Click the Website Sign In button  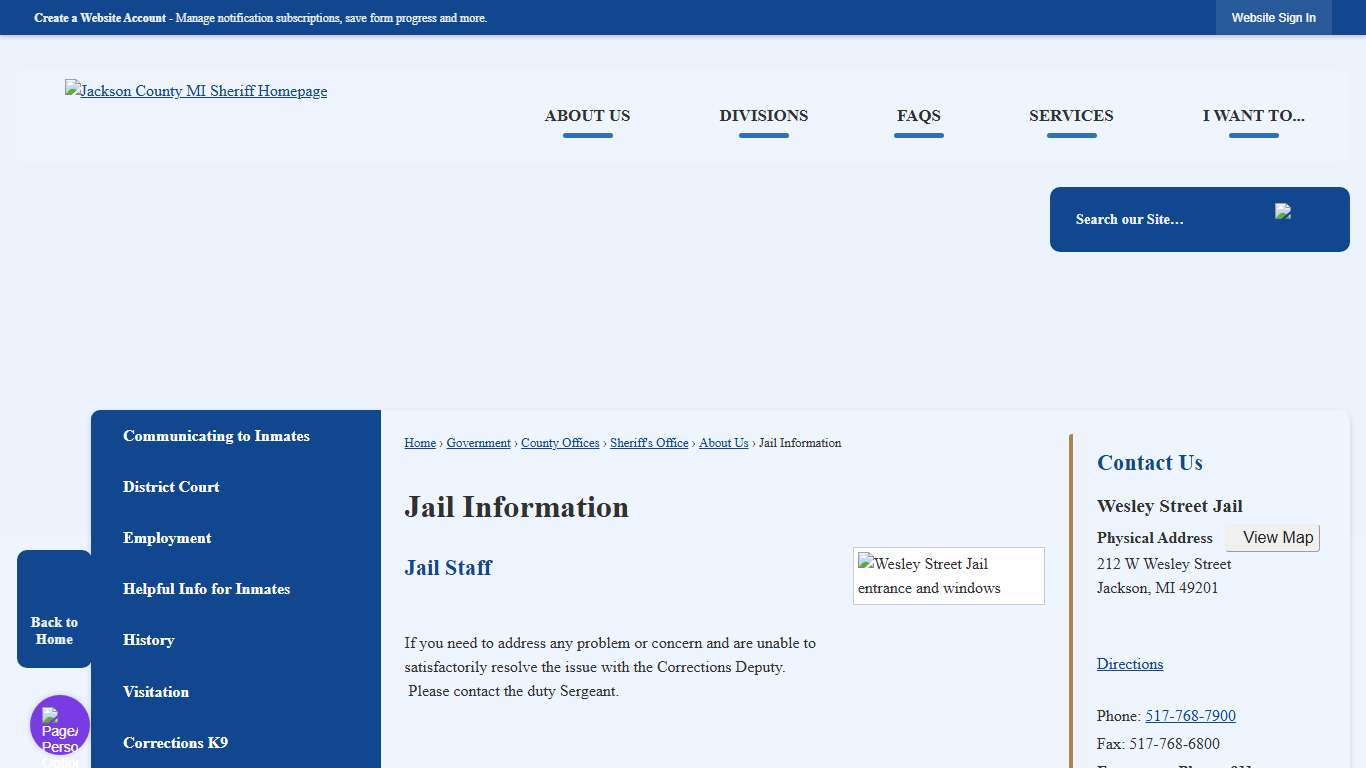1273,18
